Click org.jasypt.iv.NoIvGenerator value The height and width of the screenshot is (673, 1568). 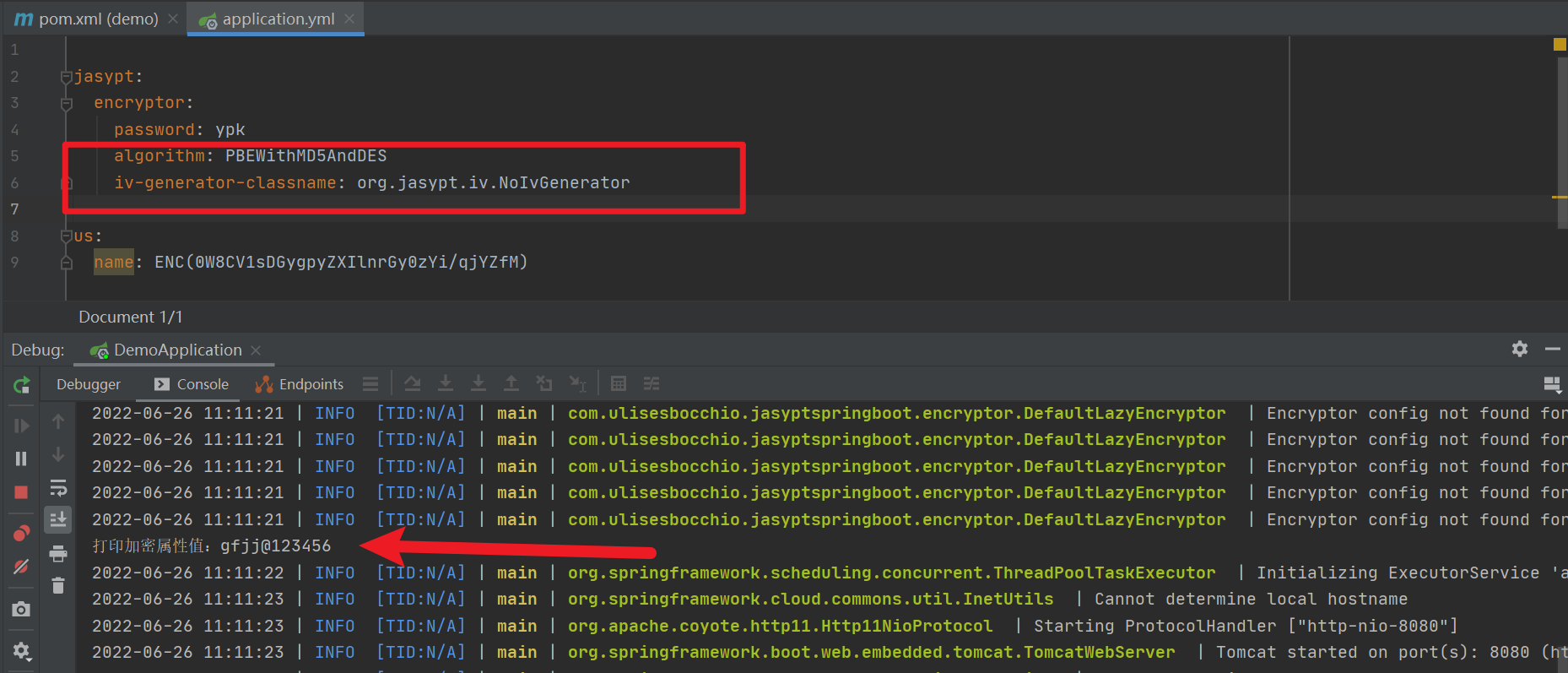tap(494, 182)
